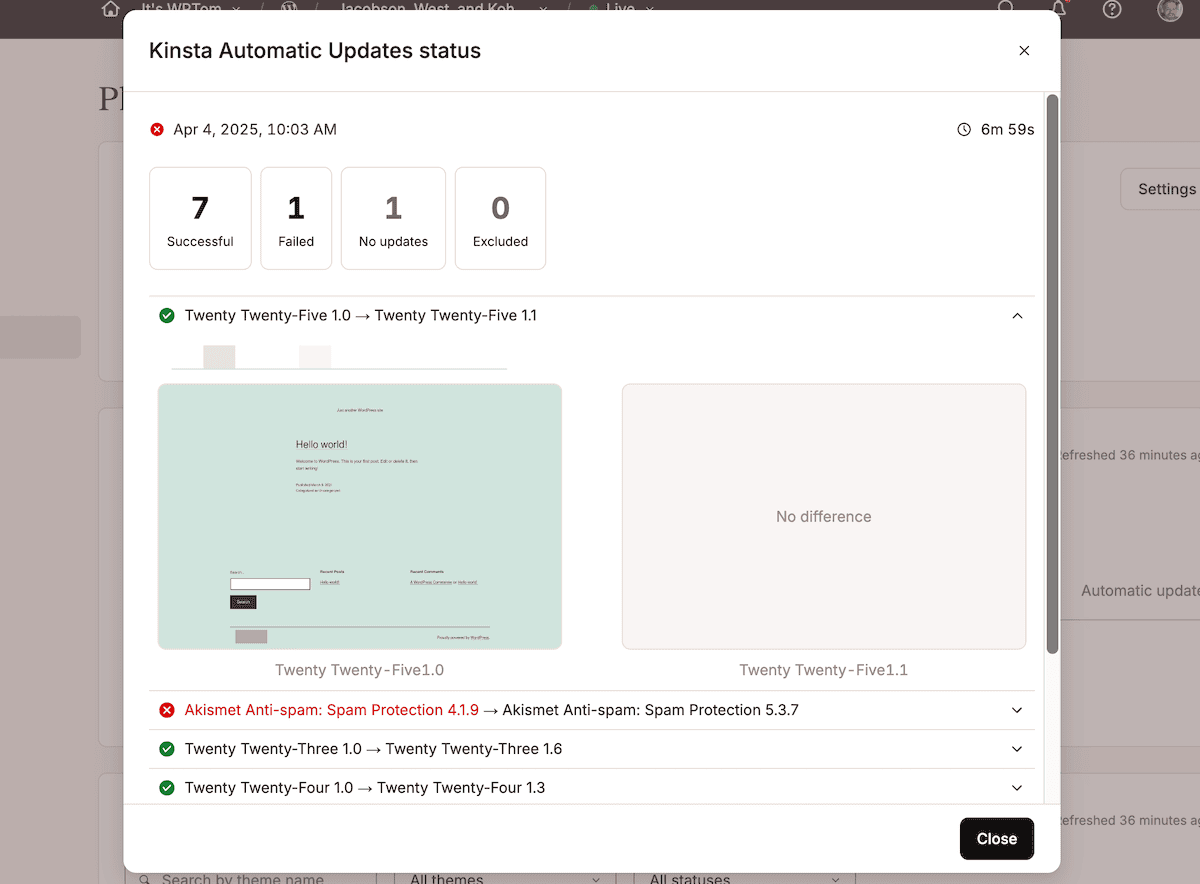
Task: Click the Twenty Twenty-Five 1.0 → 1.1 text
Action: point(361,315)
